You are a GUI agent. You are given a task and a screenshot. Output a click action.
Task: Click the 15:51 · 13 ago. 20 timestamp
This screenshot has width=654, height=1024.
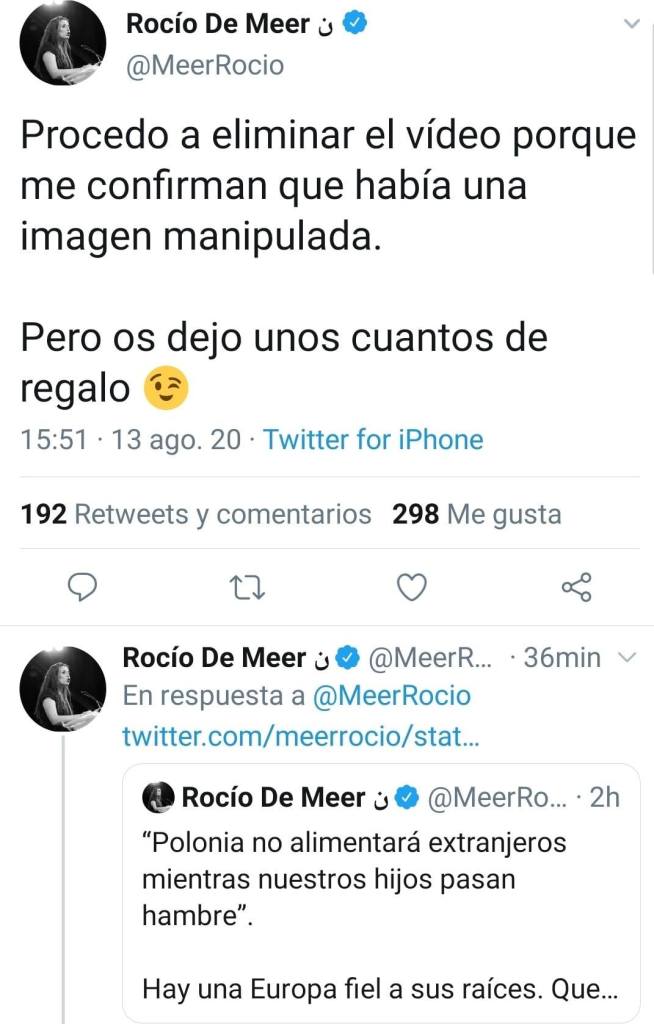(131, 440)
